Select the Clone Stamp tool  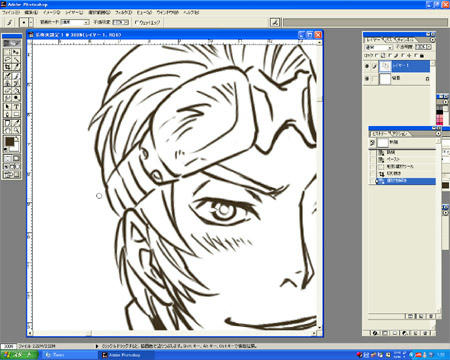pyautogui.click(x=7, y=83)
